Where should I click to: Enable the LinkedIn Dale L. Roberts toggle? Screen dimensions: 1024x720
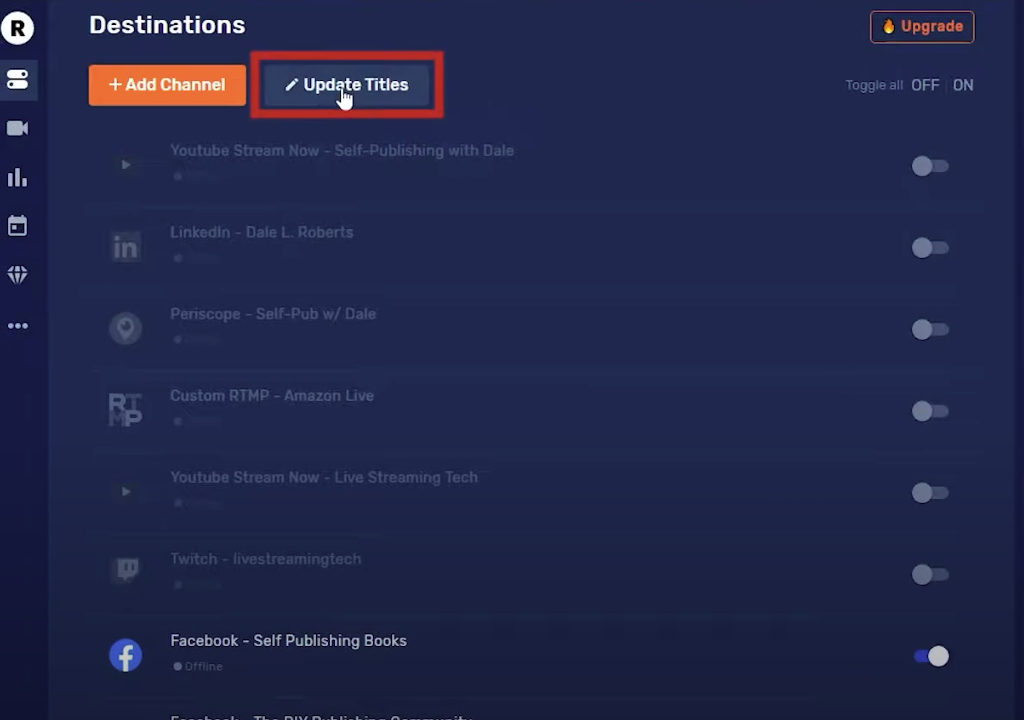click(x=930, y=248)
